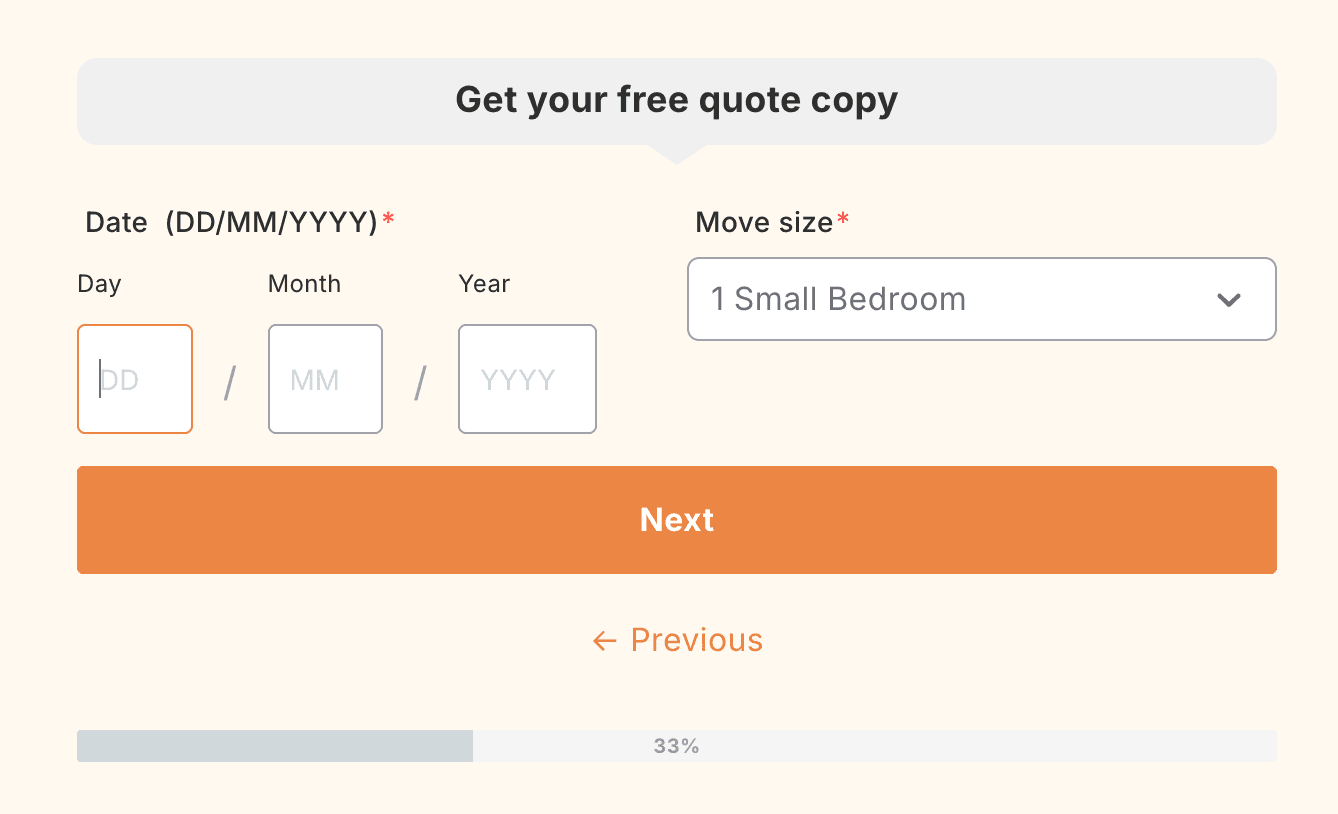Viewport: 1338px width, 814px height.
Task: Click the MM month input field
Action: coord(325,379)
